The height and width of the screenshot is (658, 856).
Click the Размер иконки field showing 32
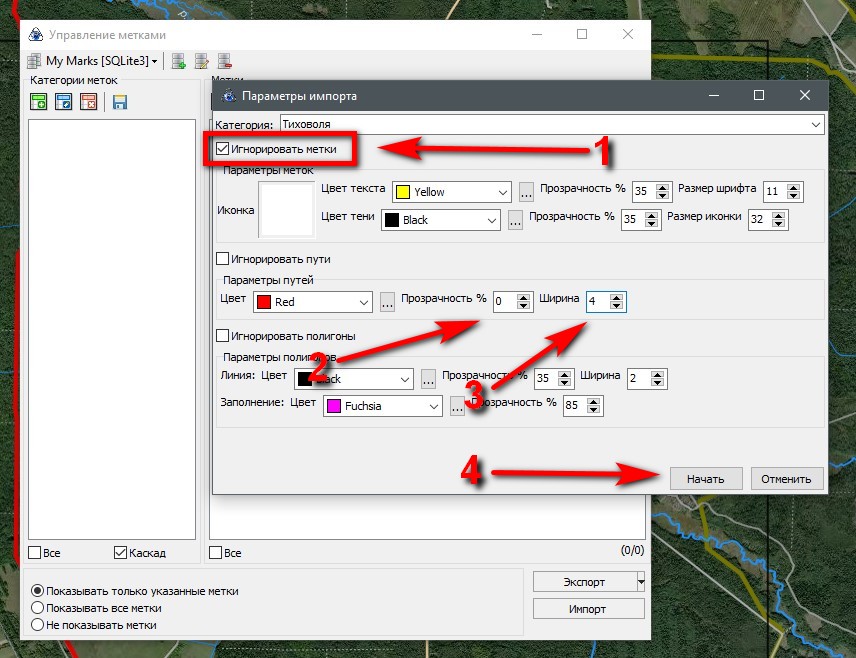coord(761,220)
